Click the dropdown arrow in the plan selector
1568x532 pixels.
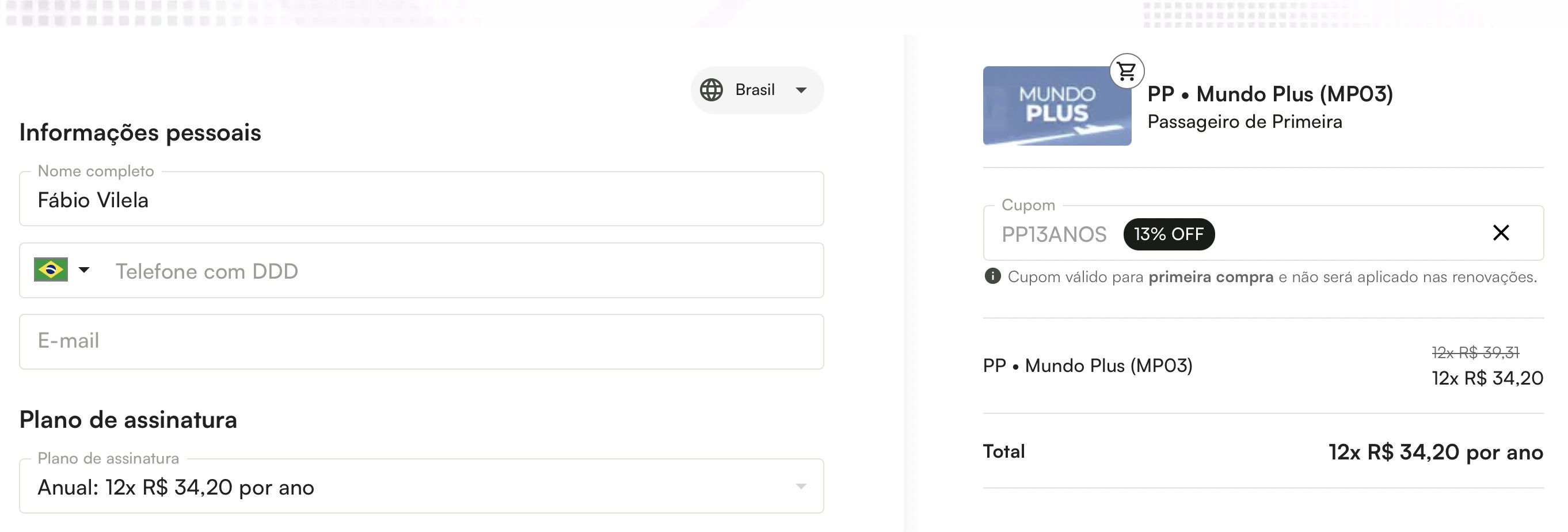click(x=801, y=487)
